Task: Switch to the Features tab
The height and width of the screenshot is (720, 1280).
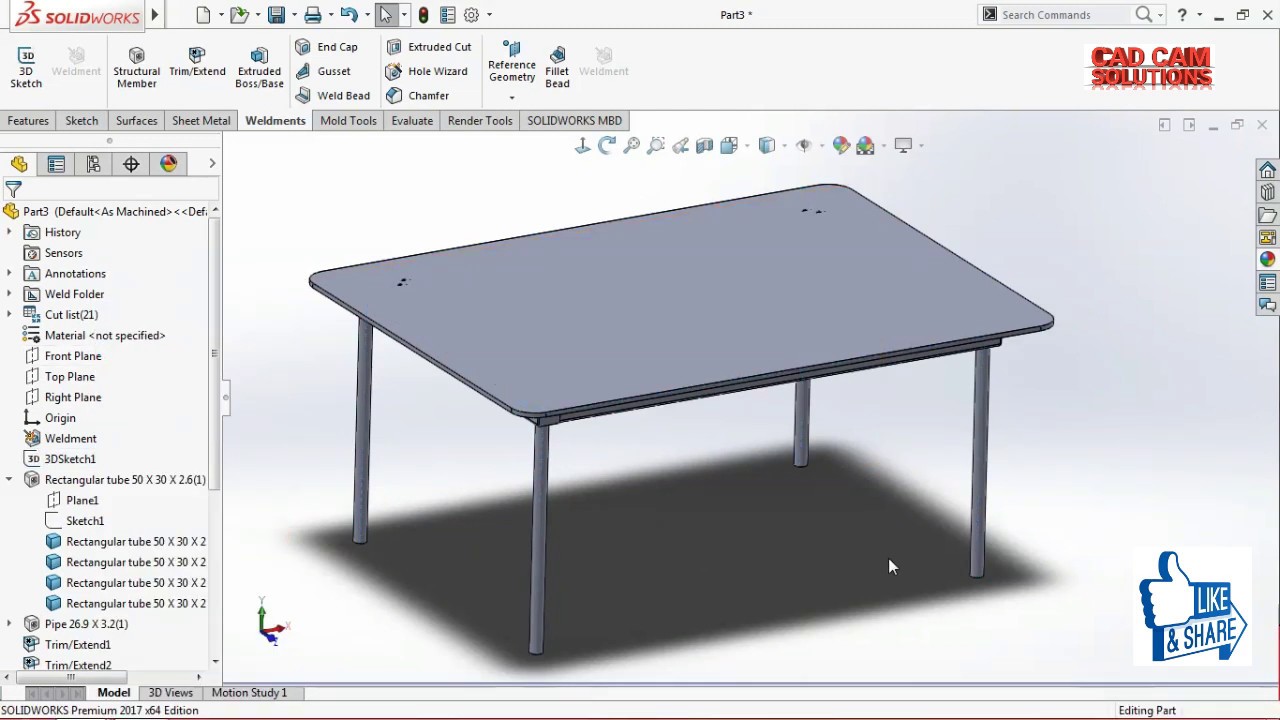Action: coord(28,120)
